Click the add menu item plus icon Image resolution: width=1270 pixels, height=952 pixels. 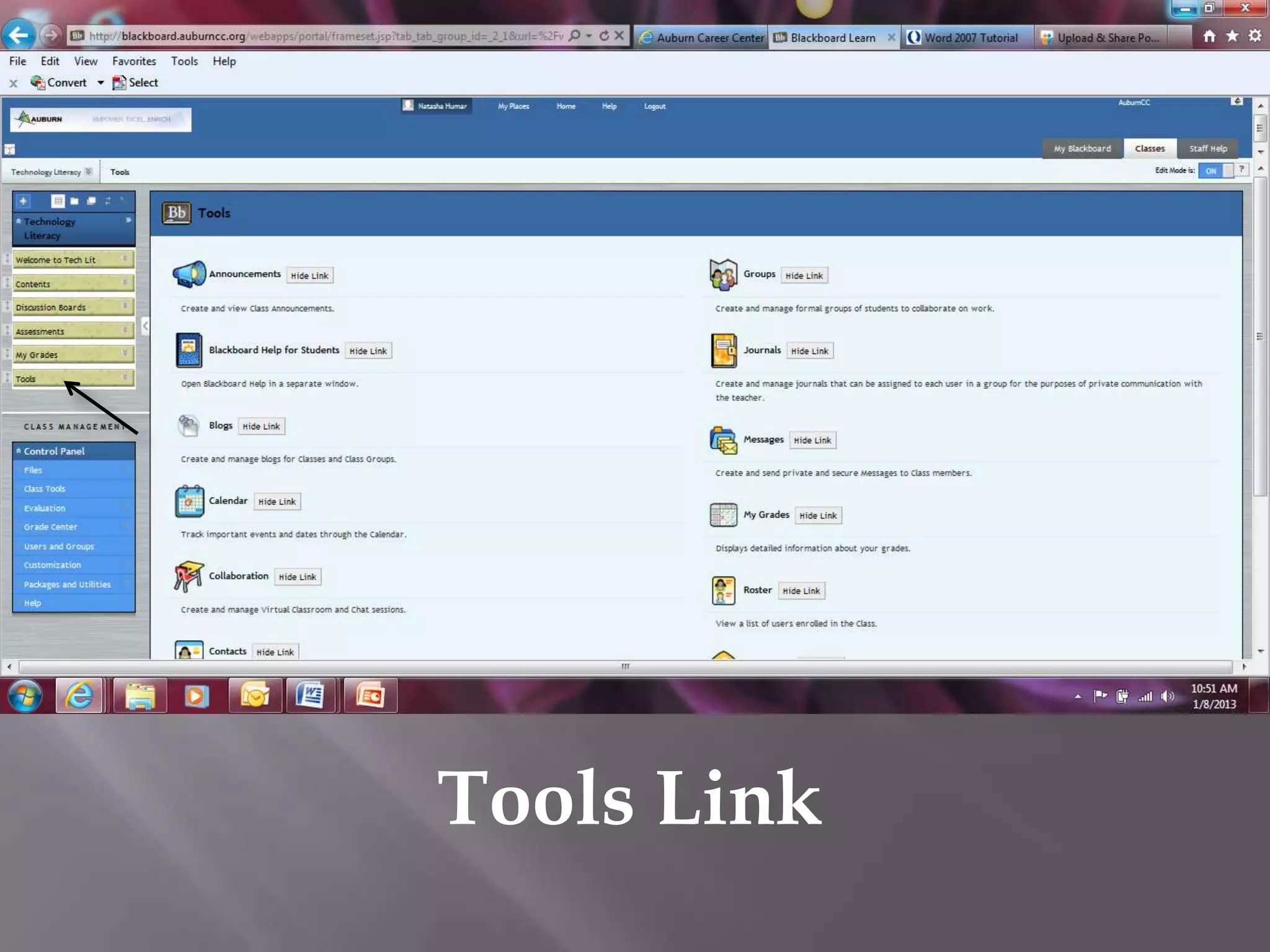point(23,201)
